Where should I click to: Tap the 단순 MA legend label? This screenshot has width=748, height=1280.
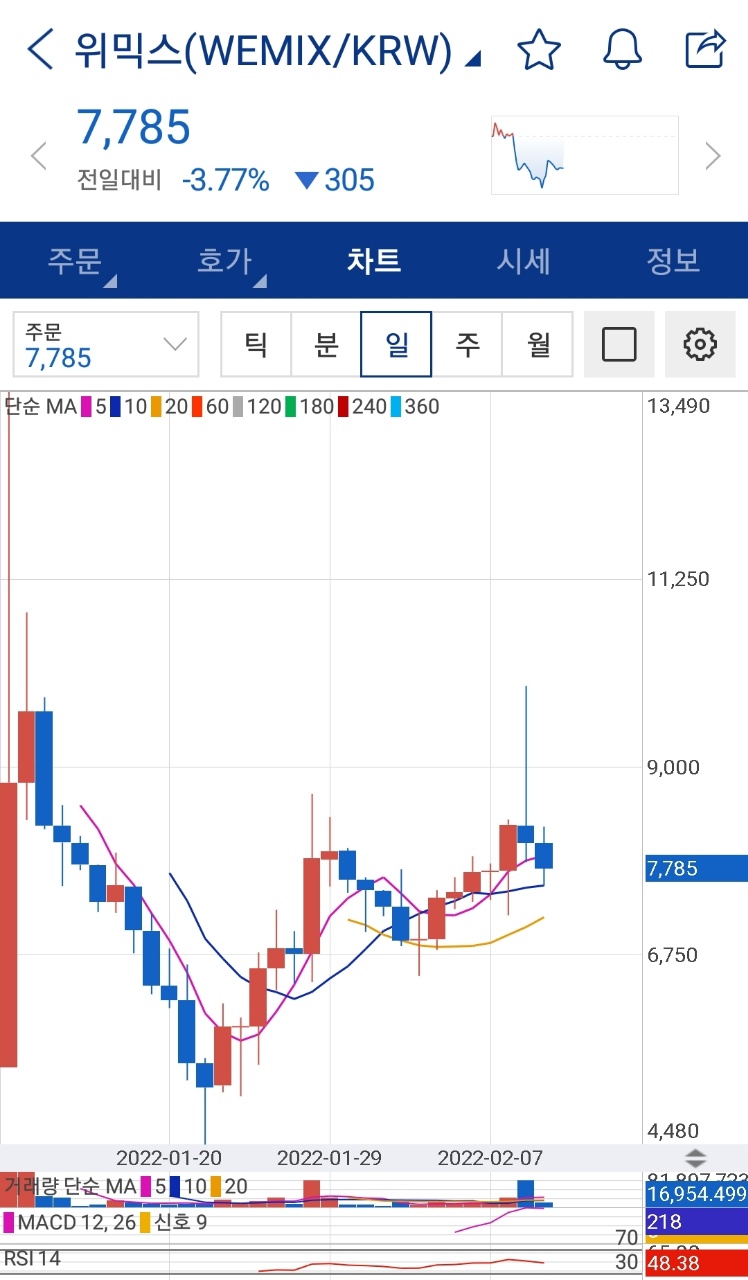[40, 406]
